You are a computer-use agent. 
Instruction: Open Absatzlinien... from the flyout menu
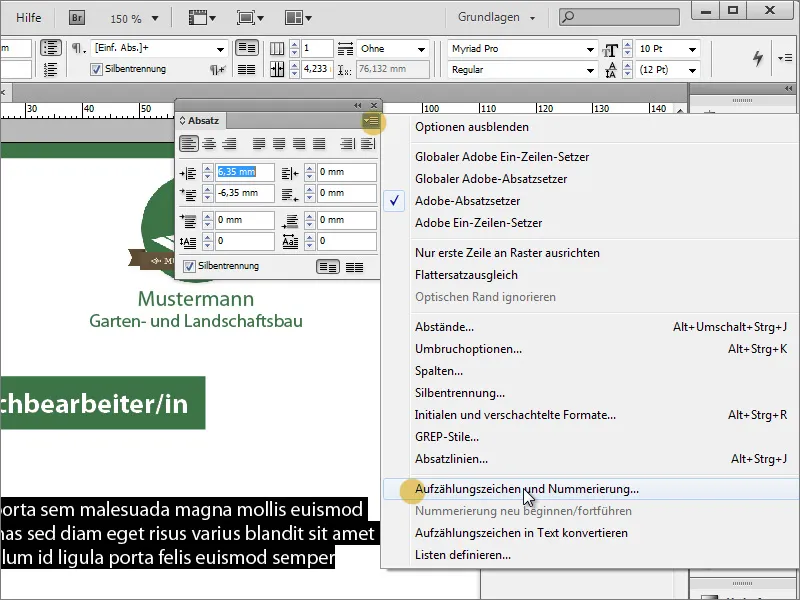pyautogui.click(x=452, y=459)
